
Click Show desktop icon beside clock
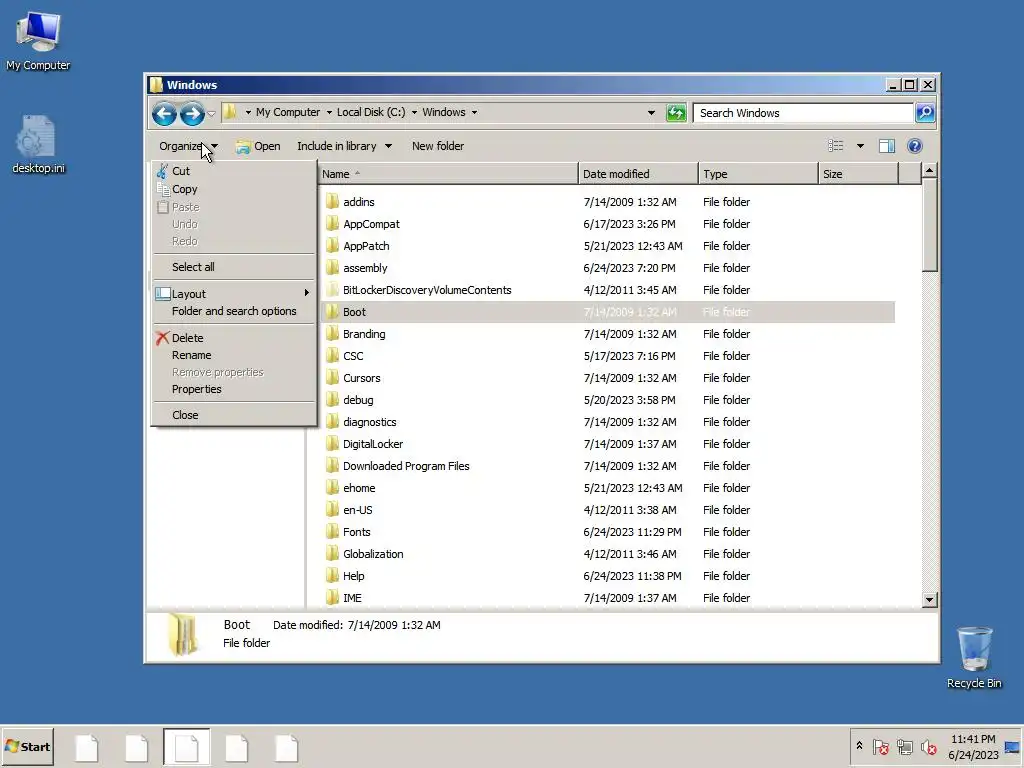1012,747
